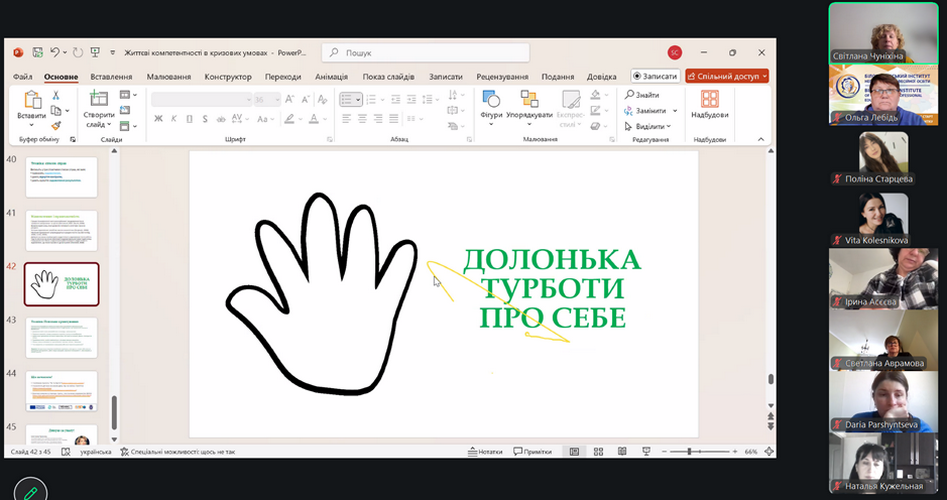Click the Undo arrow icon

click(x=56, y=52)
